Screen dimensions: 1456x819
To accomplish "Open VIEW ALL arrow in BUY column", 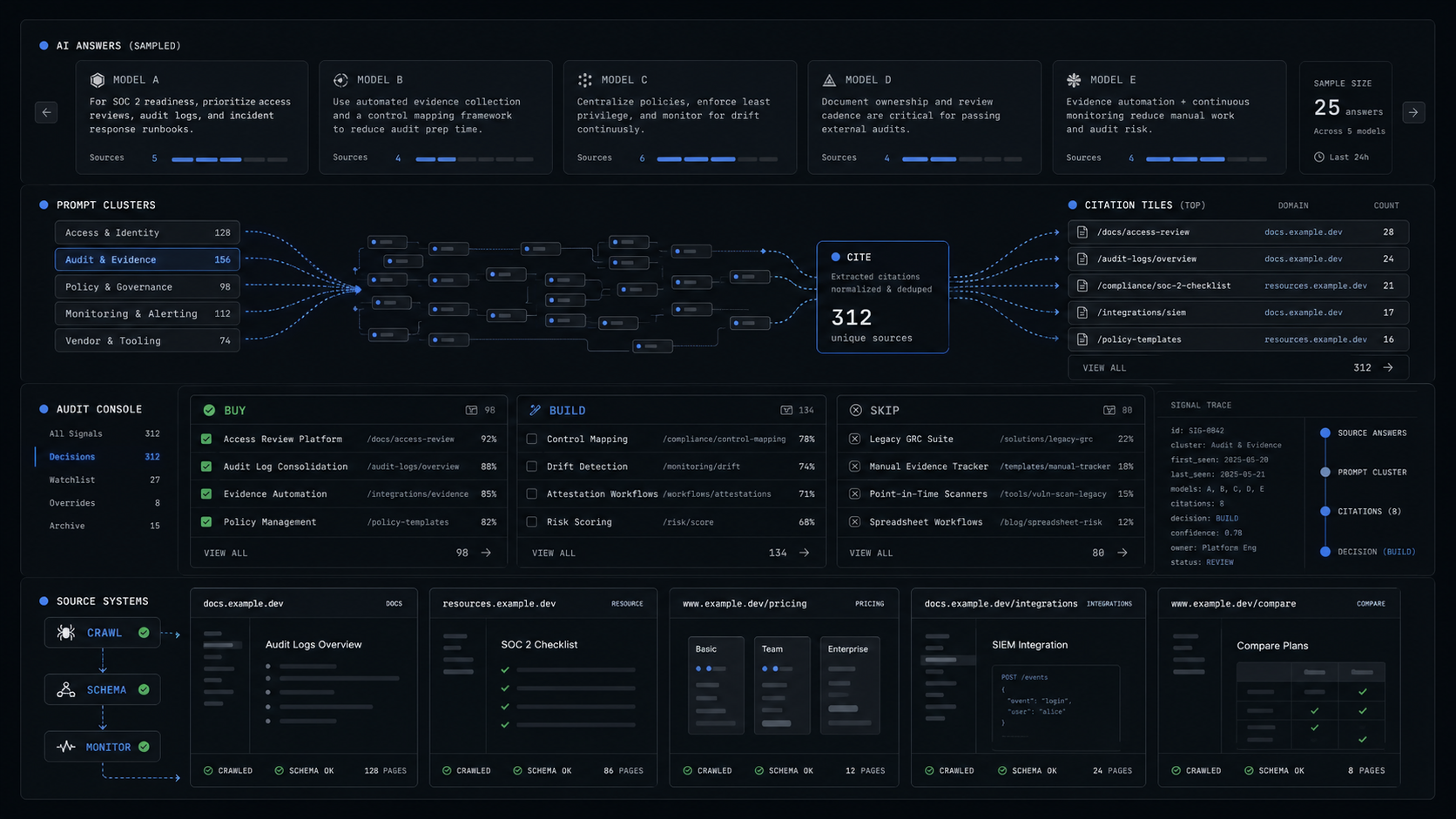I will (x=486, y=553).
